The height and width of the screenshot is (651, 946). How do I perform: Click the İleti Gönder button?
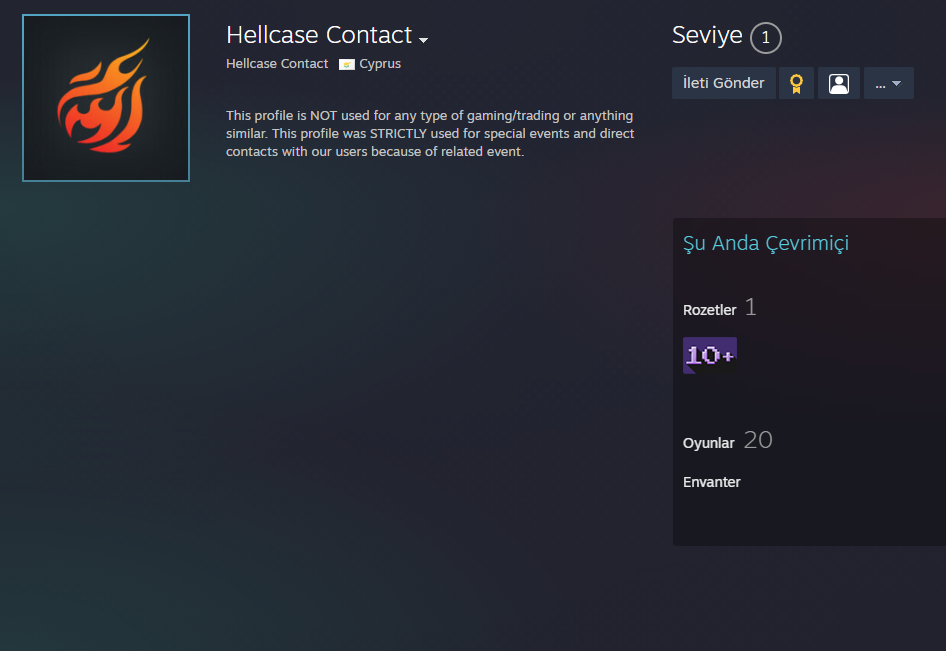pyautogui.click(x=723, y=83)
